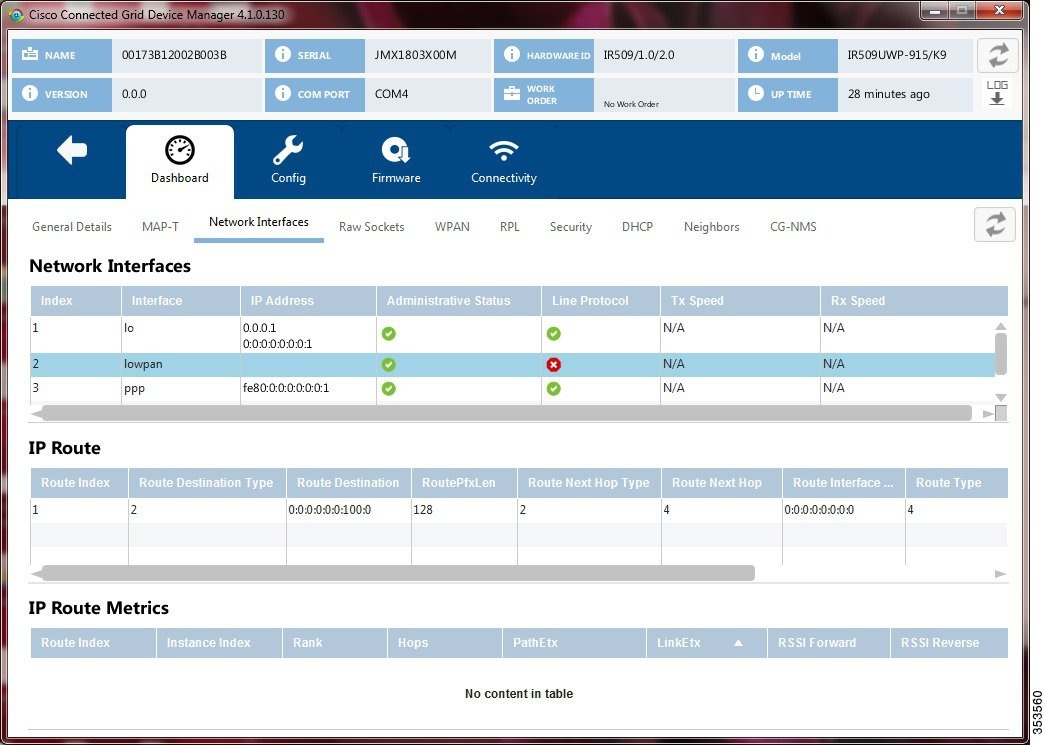Click lo row administrative status green check
Viewport: 1045px width, 745px height.
click(389, 334)
